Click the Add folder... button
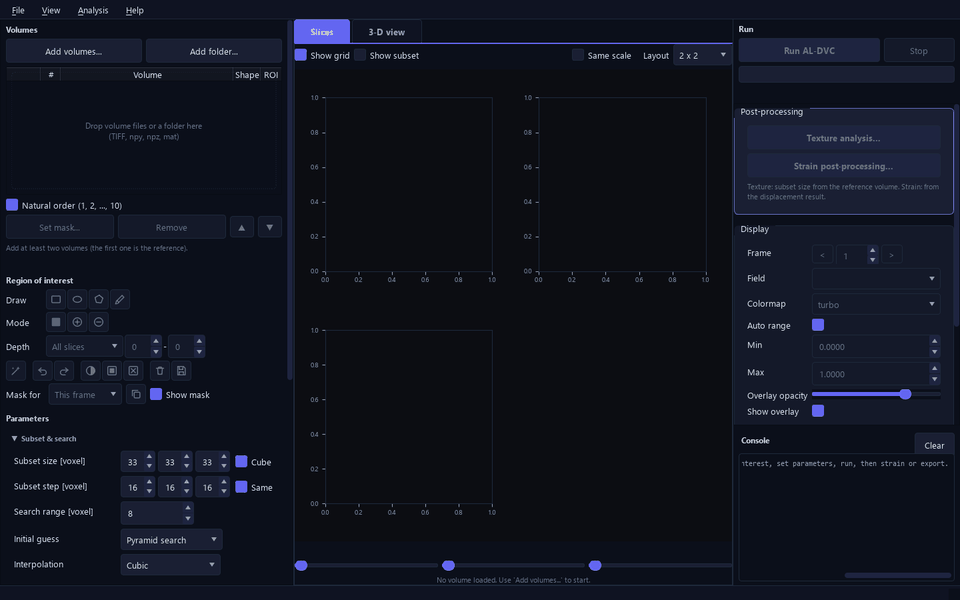The width and height of the screenshot is (960, 600). click(214, 51)
